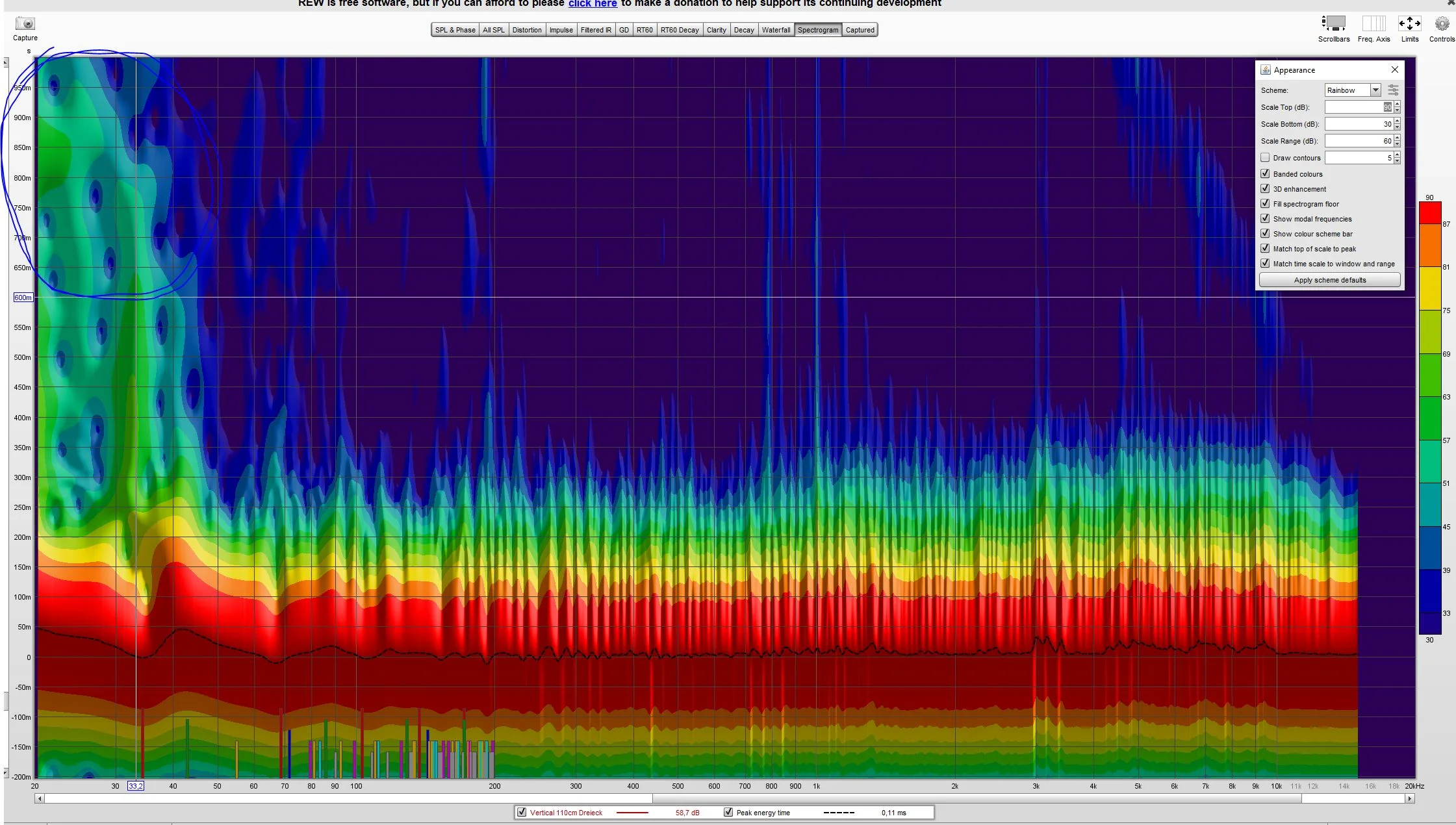Click the colour scheme settings sliders icon

[1393, 90]
